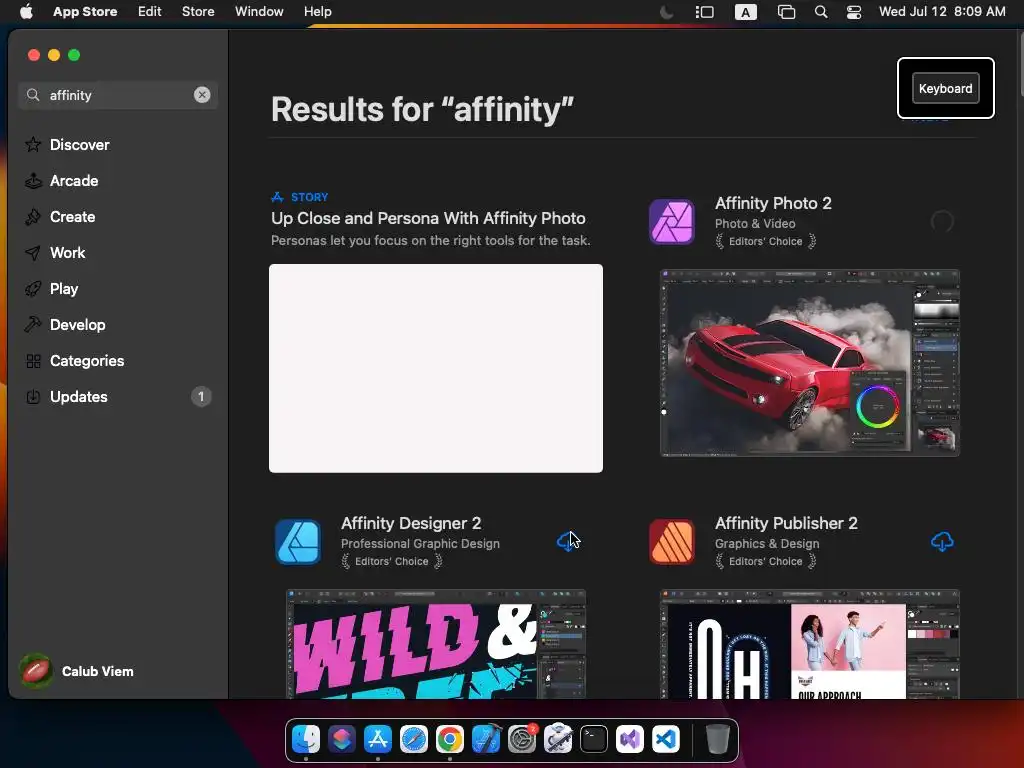Viewport: 1024px width, 768px height.
Task: View the Affinity Publisher screenshot preview
Action: point(810,644)
